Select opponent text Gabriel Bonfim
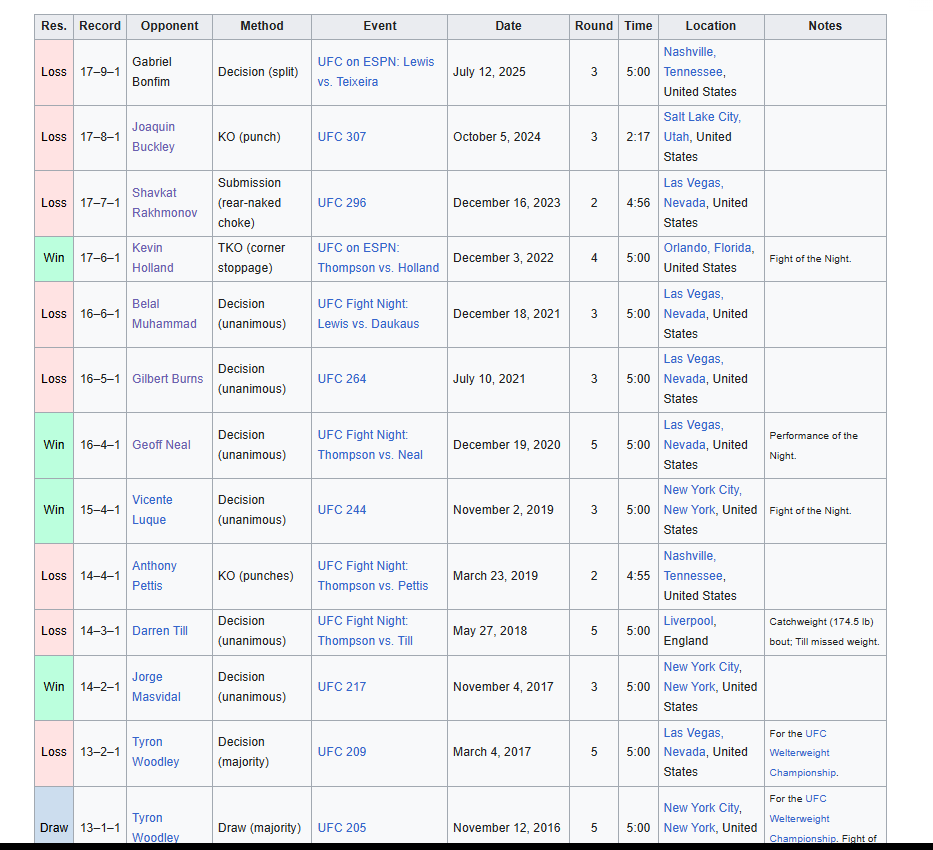The width and height of the screenshot is (933, 850). pyautogui.click(x=152, y=72)
